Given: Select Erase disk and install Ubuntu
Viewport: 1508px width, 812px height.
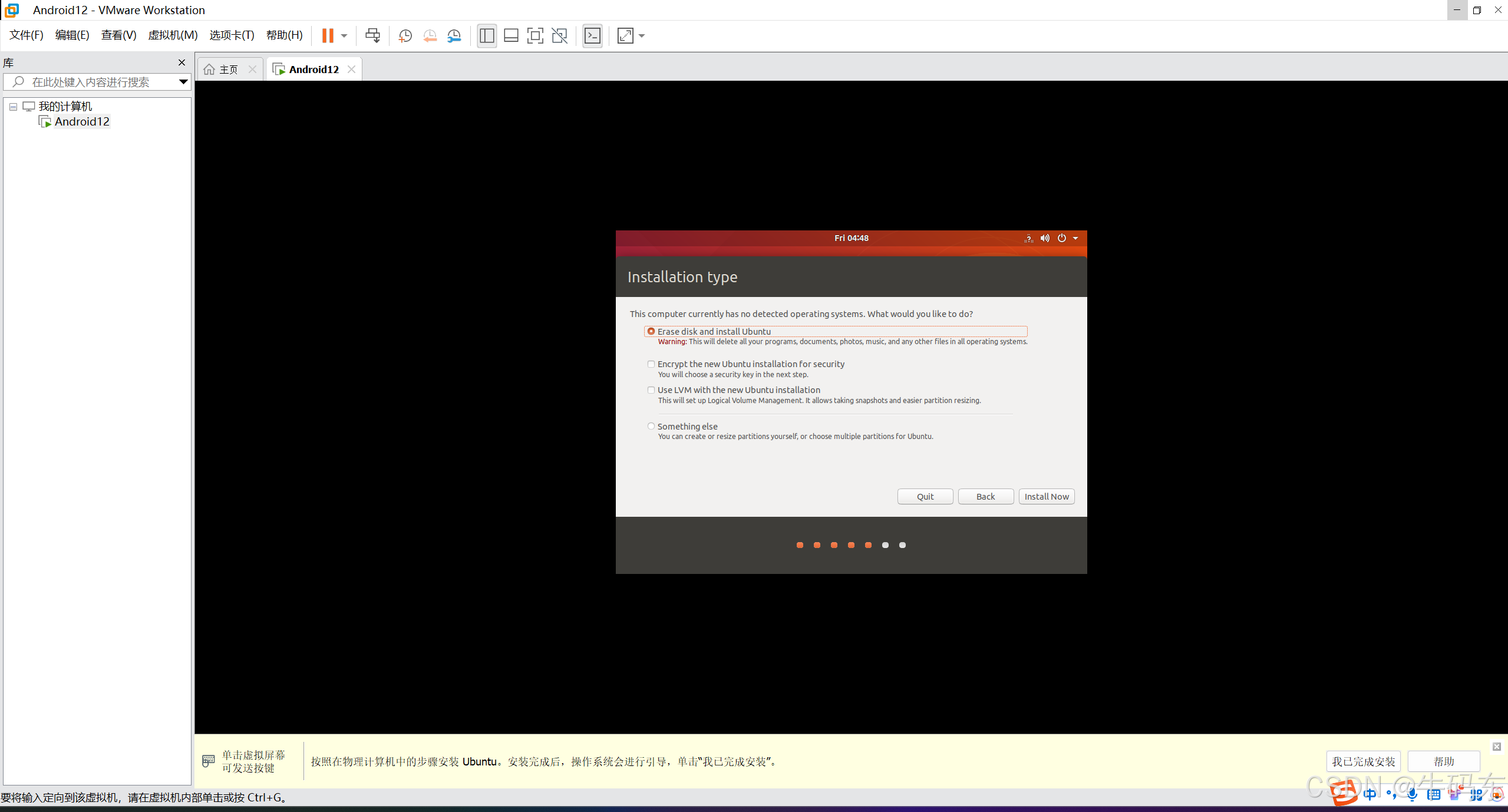Looking at the screenshot, I should pyautogui.click(x=651, y=331).
